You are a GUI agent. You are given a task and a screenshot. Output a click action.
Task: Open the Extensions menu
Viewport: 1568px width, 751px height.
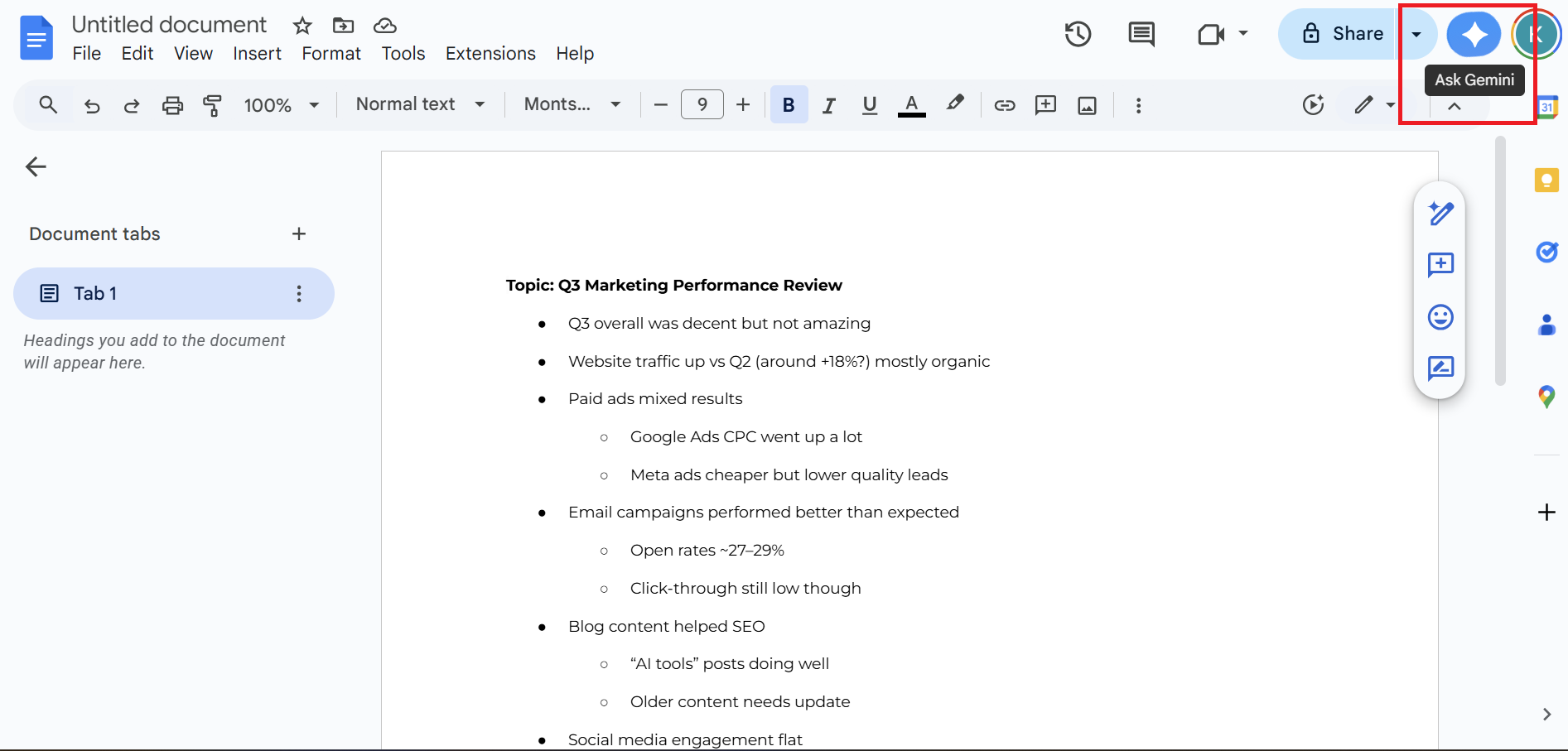(490, 54)
